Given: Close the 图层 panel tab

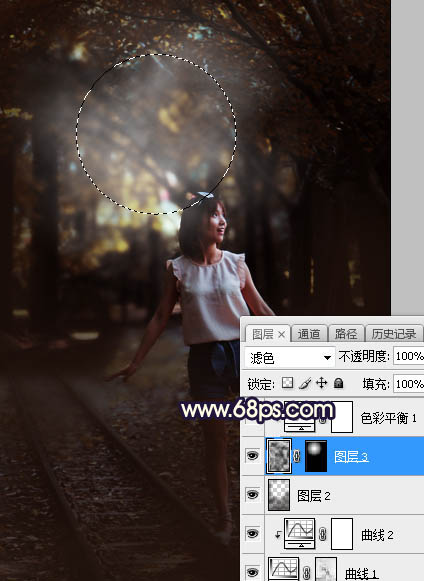Looking at the screenshot, I should [282, 335].
